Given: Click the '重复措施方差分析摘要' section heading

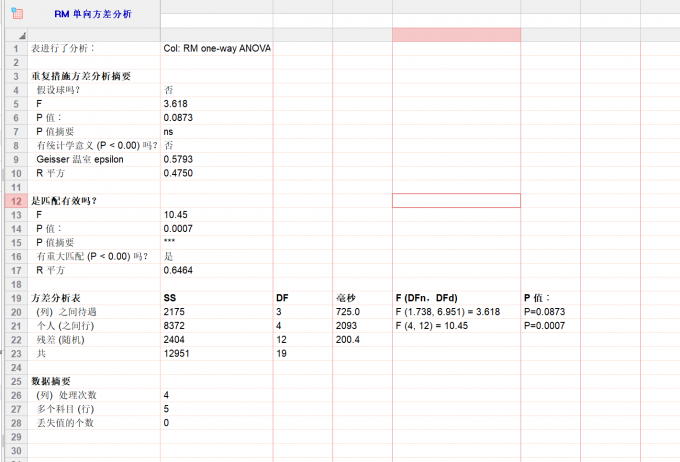Looking at the screenshot, I should tap(81, 76).
